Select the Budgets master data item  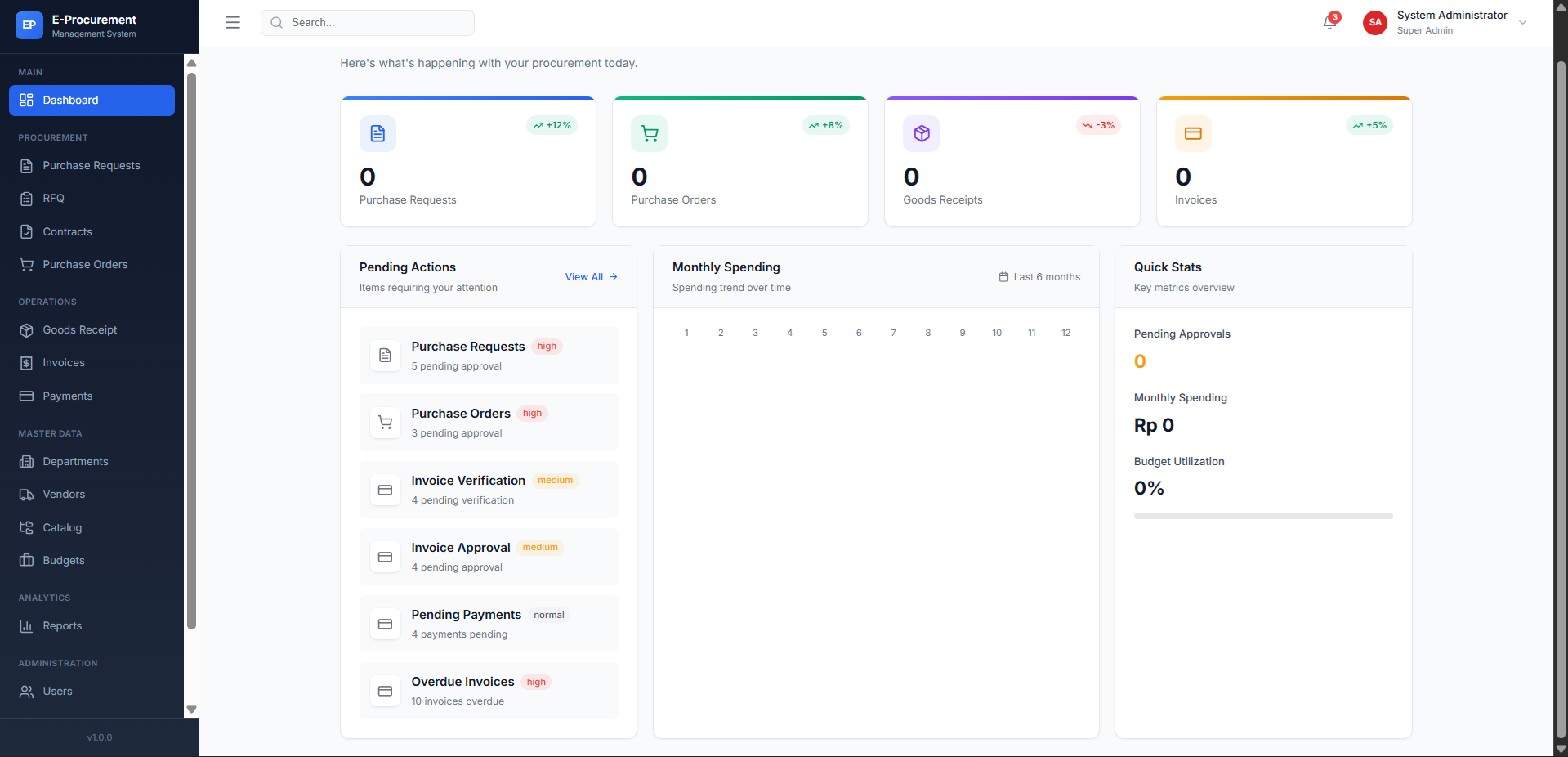[64, 560]
